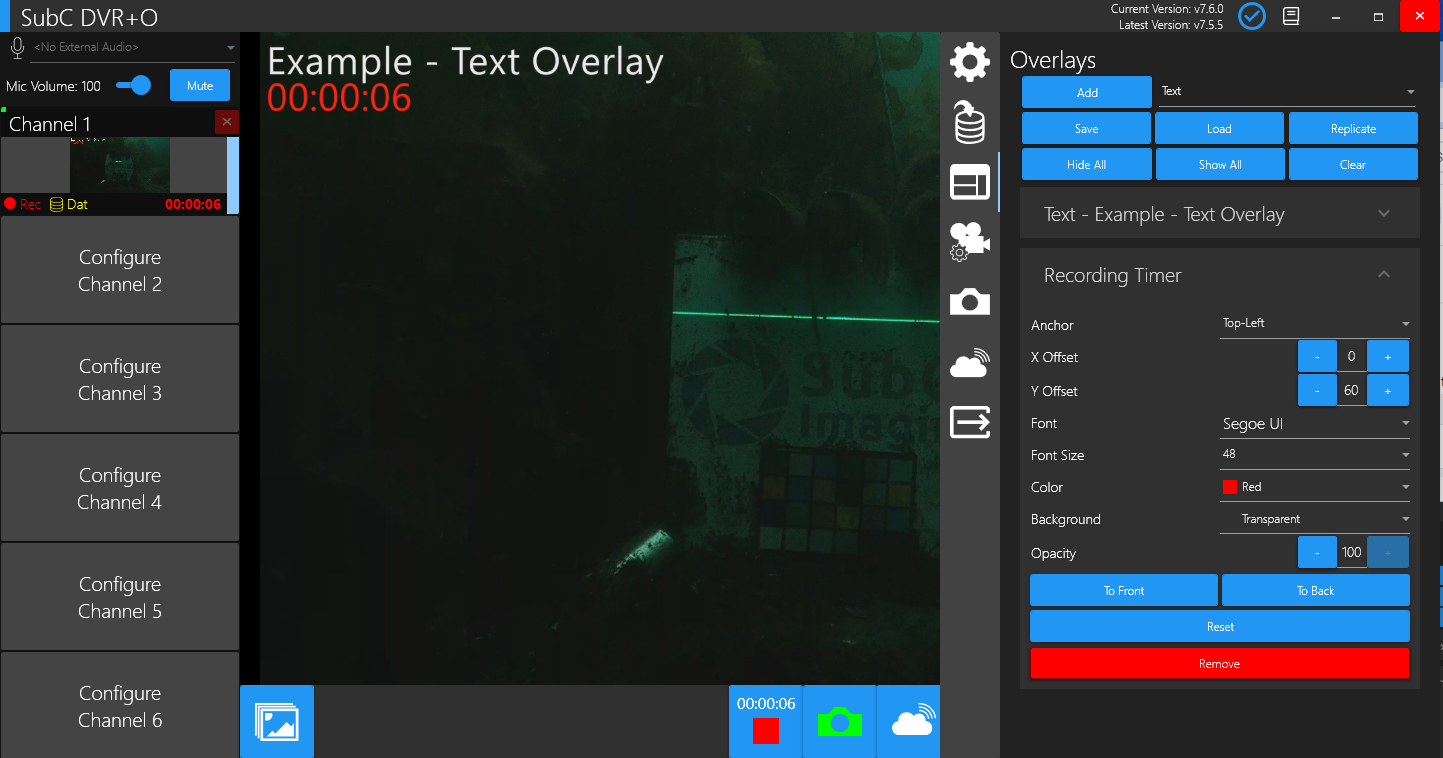Show All overlays
The image size is (1443, 758).
(x=1220, y=165)
